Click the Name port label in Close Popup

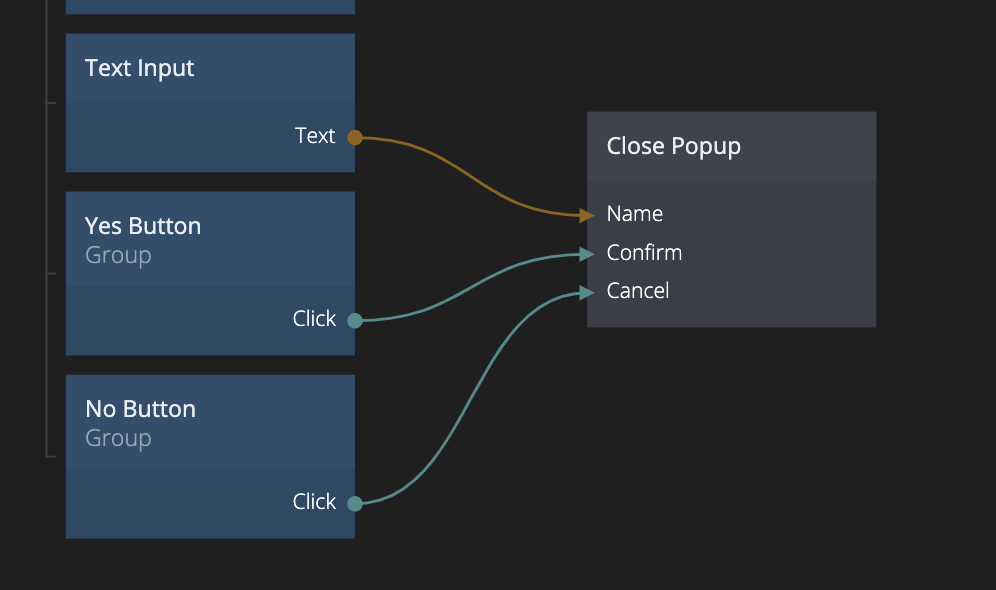(x=635, y=214)
